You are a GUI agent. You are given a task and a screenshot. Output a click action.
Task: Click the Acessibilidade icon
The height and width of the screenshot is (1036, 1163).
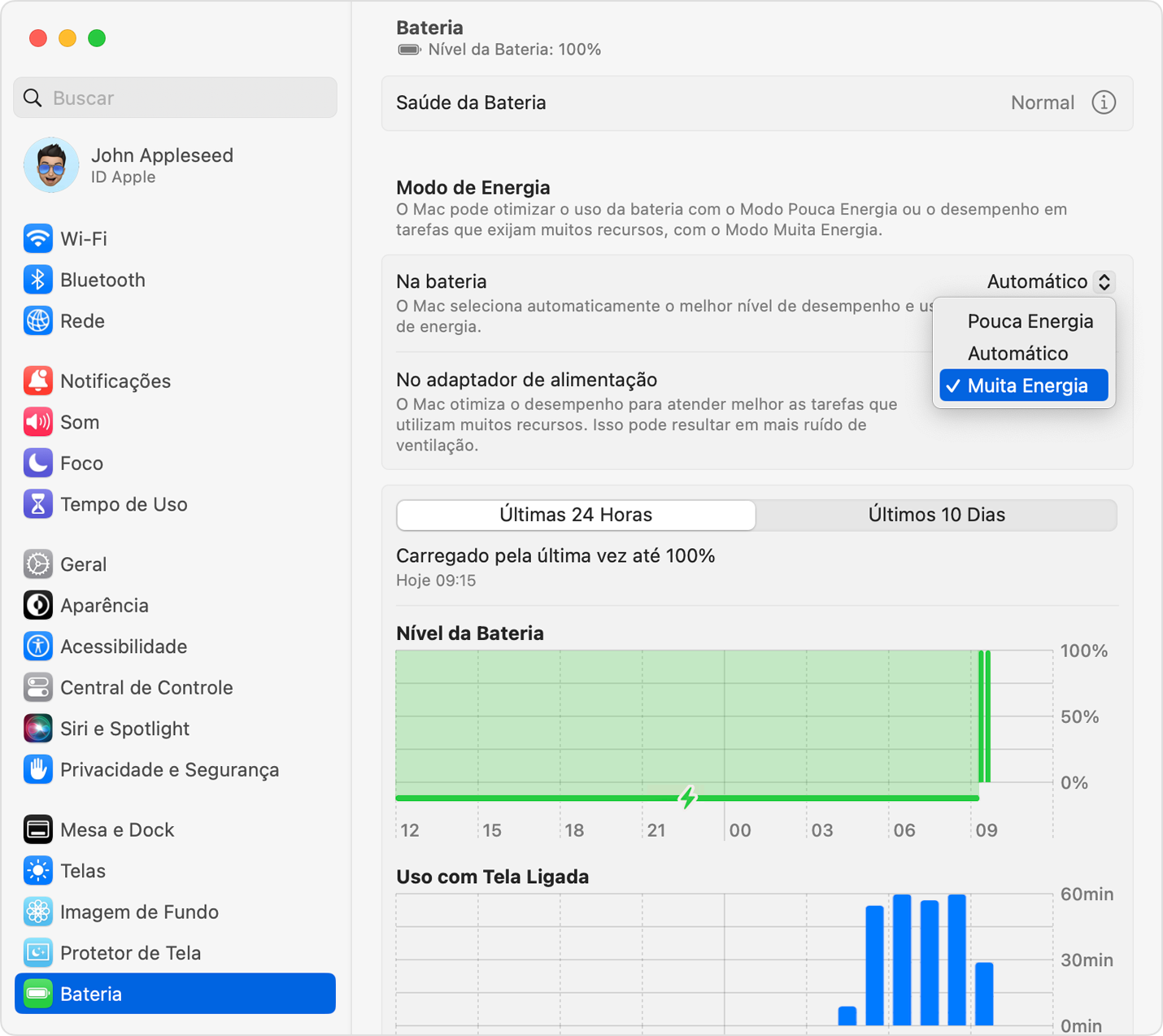pos(37,646)
